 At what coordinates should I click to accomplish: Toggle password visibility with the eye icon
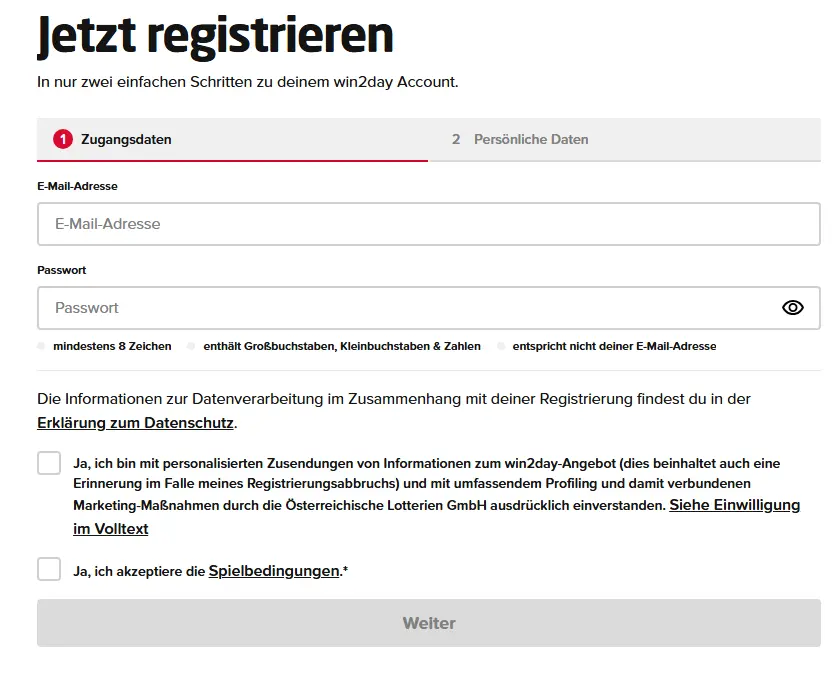tap(792, 307)
